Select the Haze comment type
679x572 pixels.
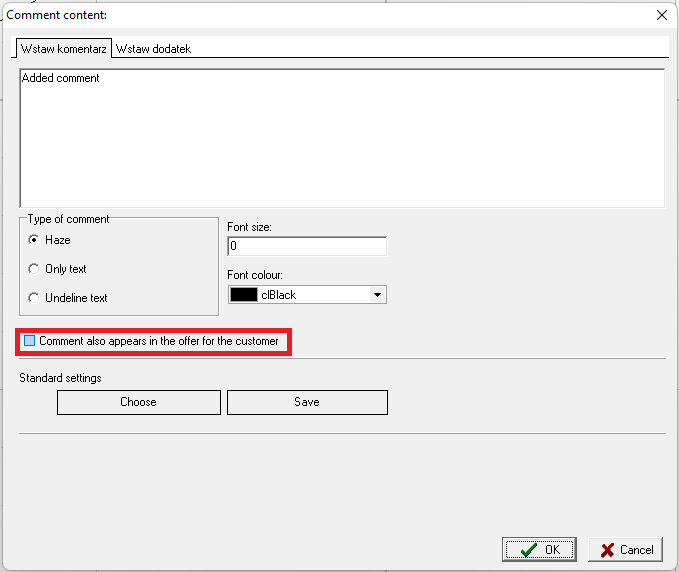tap(35, 240)
